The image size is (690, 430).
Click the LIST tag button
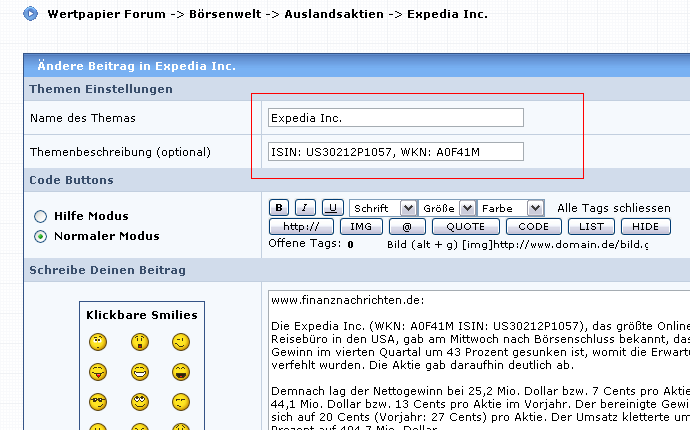pos(591,227)
